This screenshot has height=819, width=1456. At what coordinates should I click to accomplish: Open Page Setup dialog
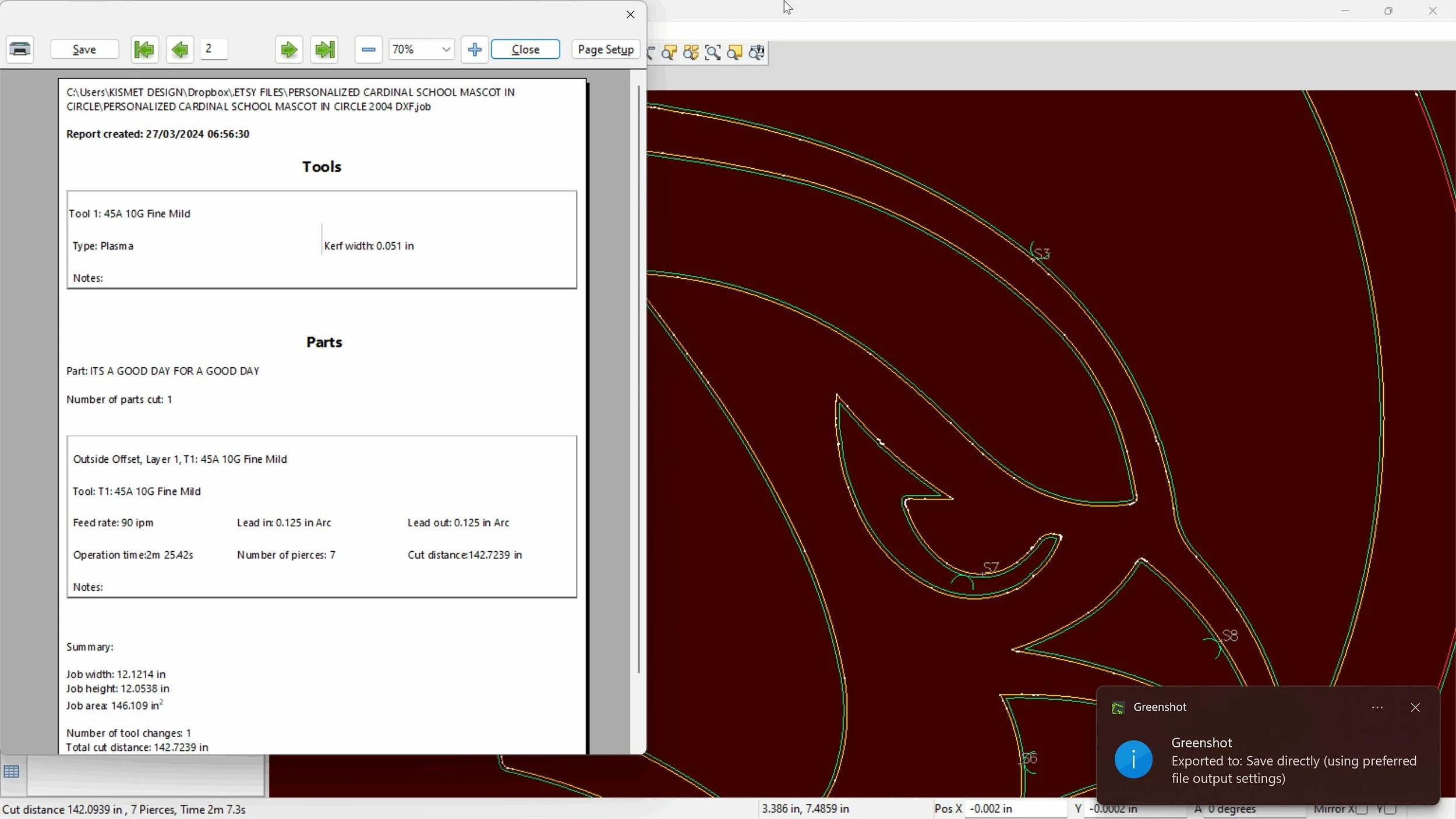click(x=605, y=49)
